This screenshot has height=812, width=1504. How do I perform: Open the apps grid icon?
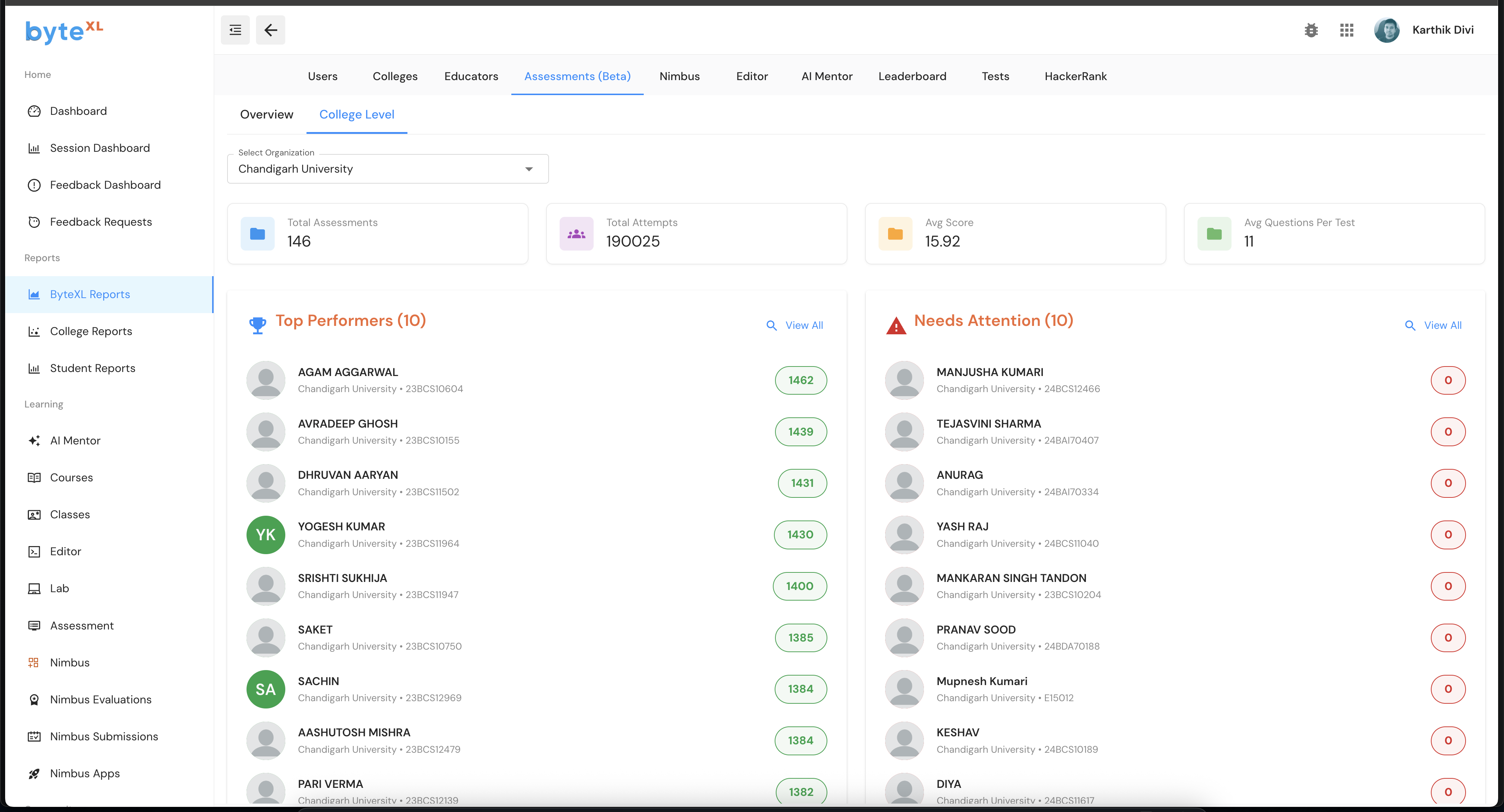coord(1346,30)
